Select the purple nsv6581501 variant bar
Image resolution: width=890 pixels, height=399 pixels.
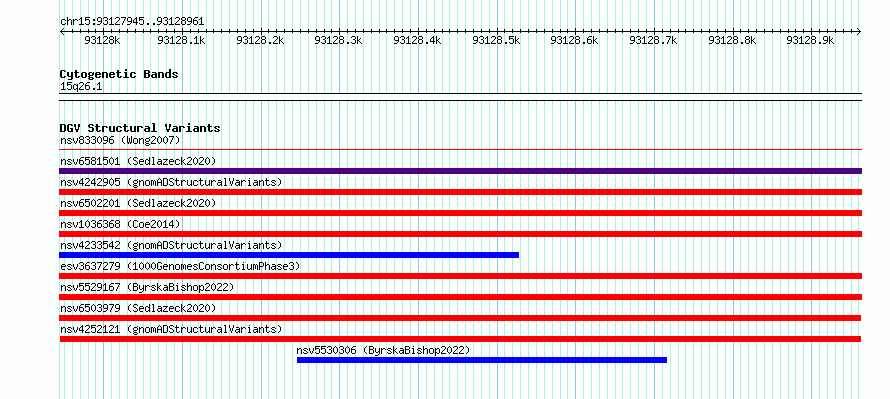coord(460,171)
